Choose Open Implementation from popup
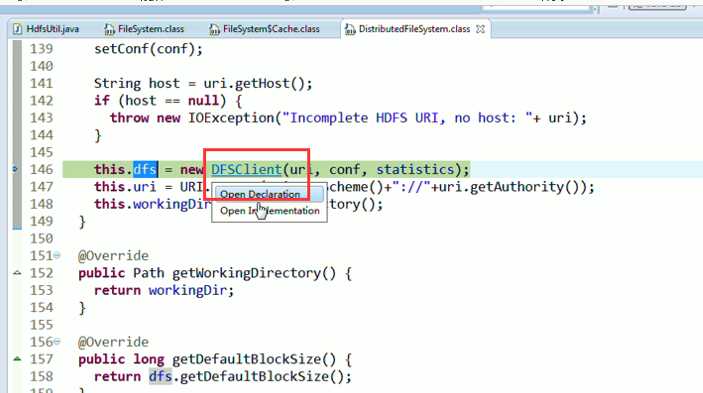The height and width of the screenshot is (393, 703). 269,211
